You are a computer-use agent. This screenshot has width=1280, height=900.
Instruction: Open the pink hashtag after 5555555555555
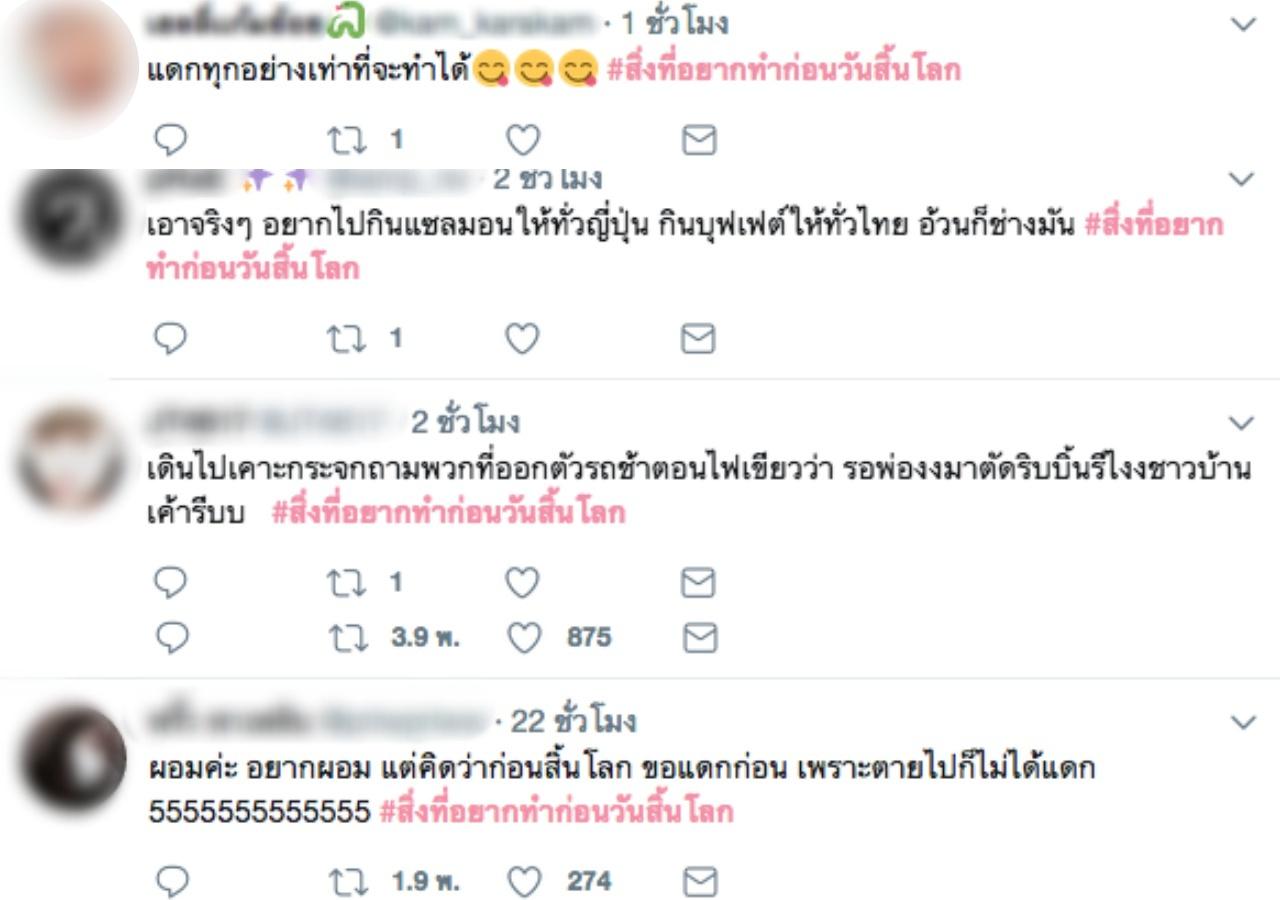[x=556, y=811]
